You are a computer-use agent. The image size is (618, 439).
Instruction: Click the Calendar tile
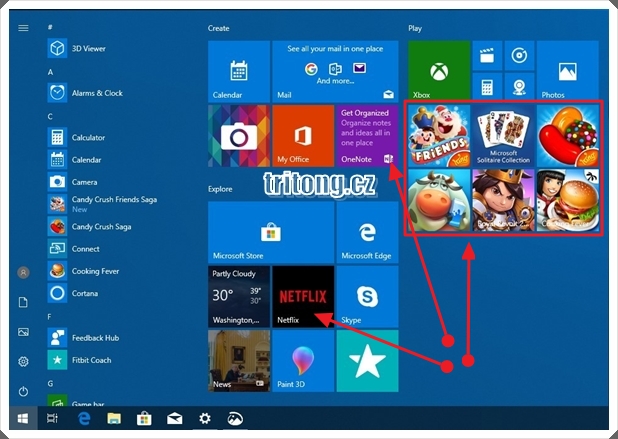pos(239,71)
